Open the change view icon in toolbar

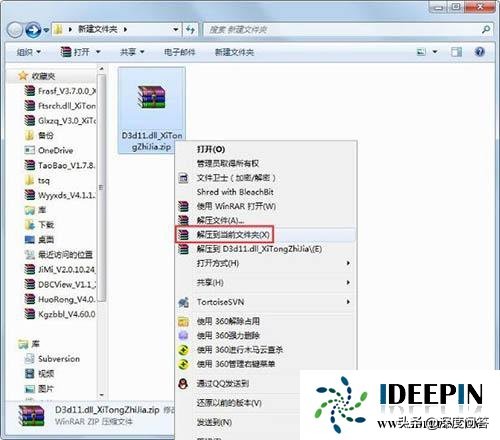tap(422, 52)
